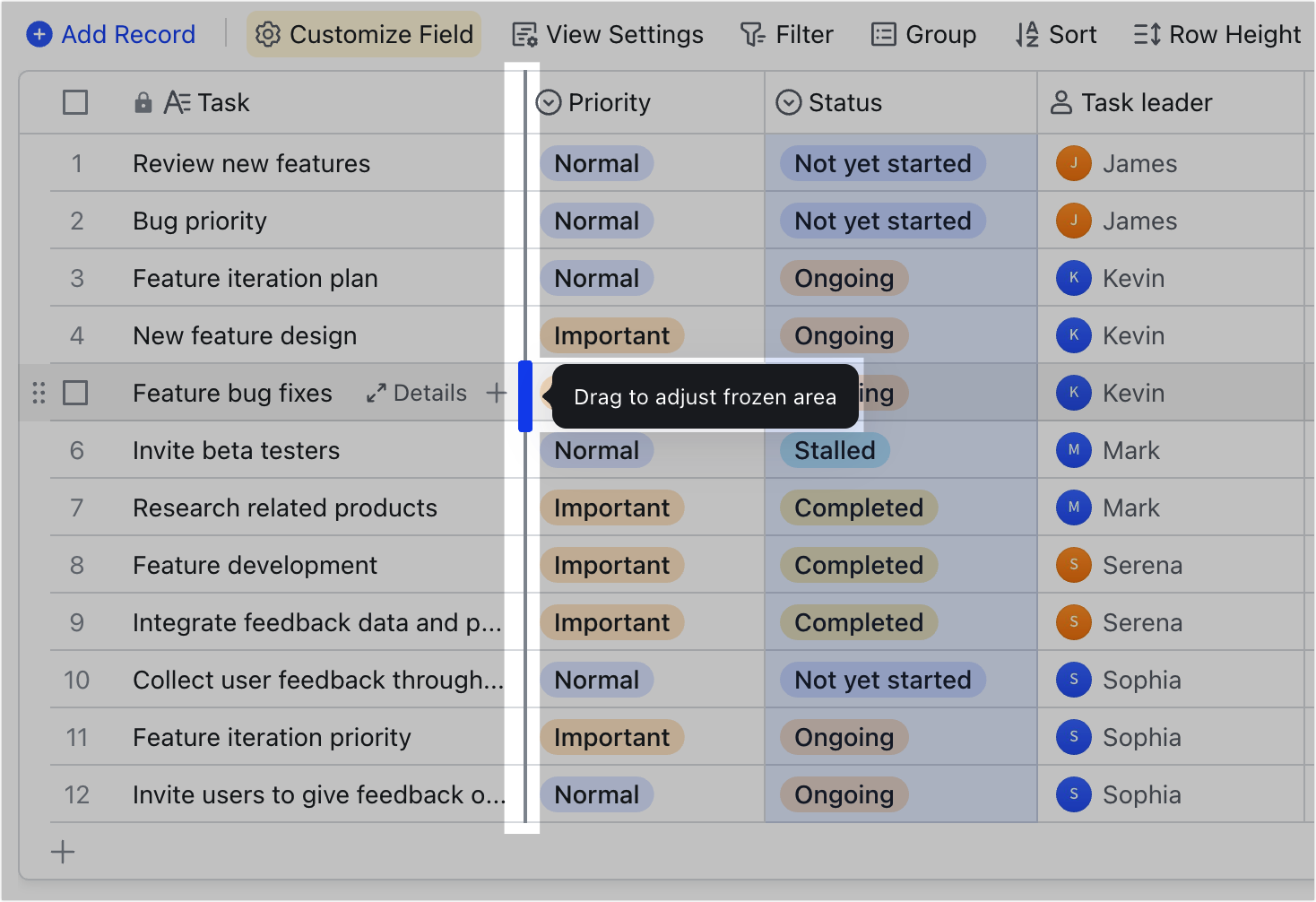Expand the Task field type dropdown in header
The height and width of the screenshot is (902, 1316).
(x=176, y=102)
